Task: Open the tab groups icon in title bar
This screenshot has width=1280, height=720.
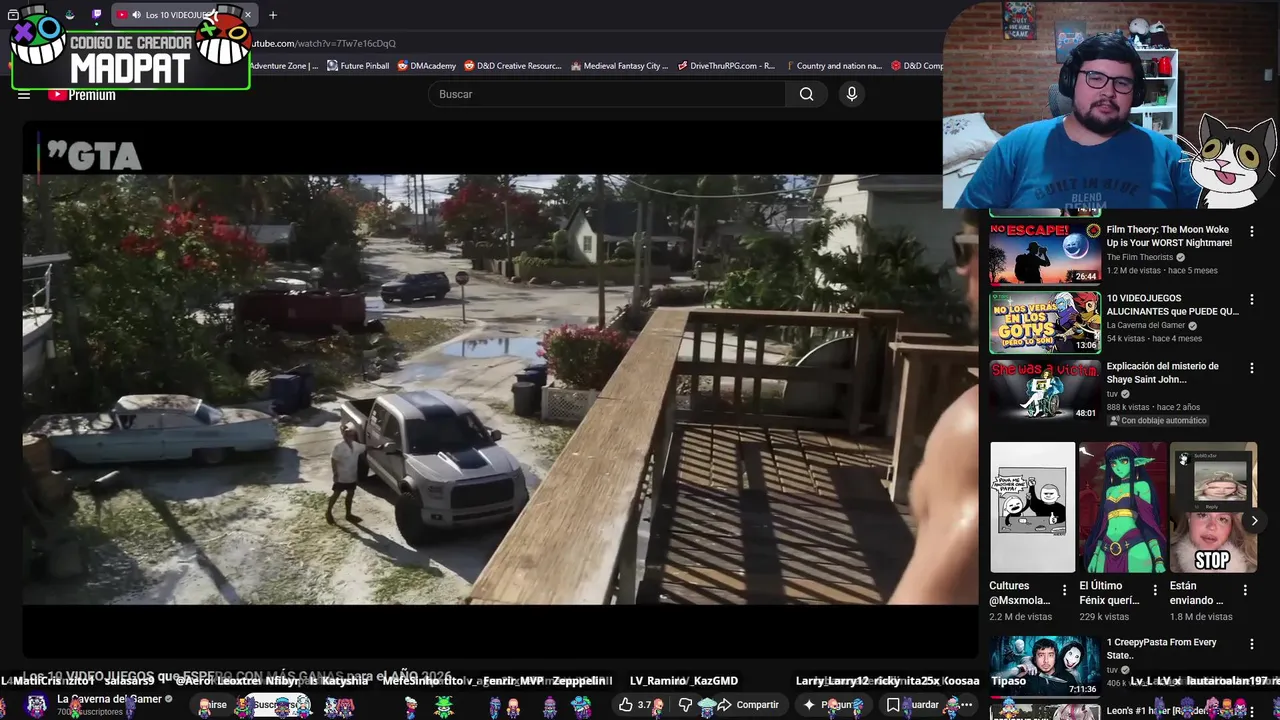Action: point(13,15)
